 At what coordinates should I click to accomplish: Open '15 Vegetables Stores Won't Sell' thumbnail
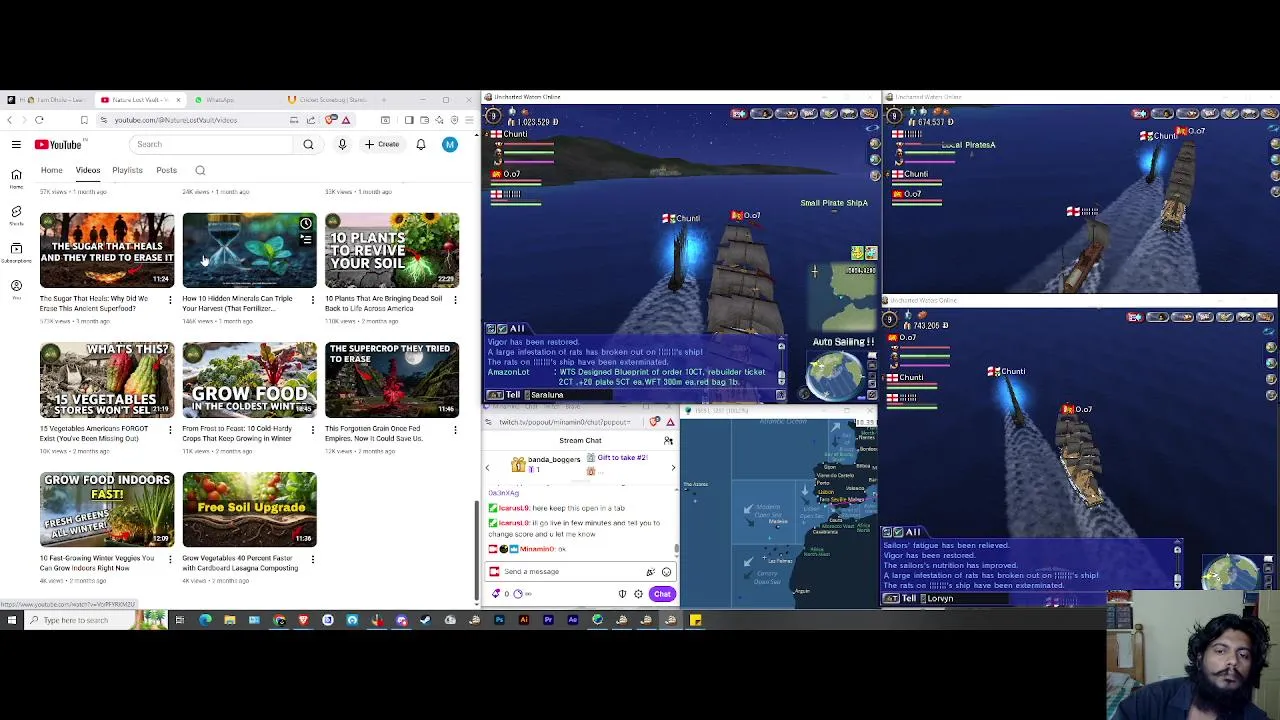107,380
